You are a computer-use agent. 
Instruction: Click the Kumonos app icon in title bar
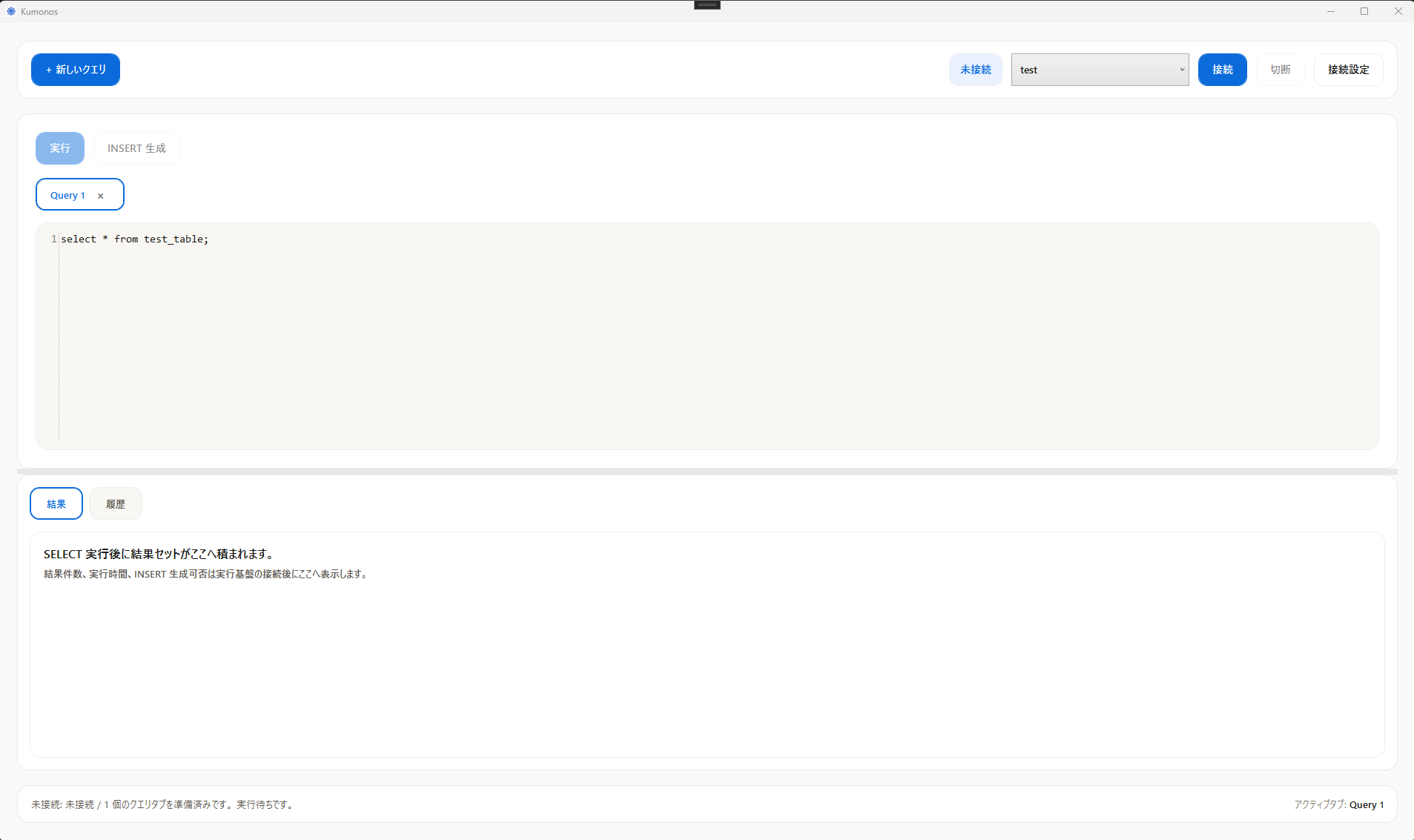point(11,11)
